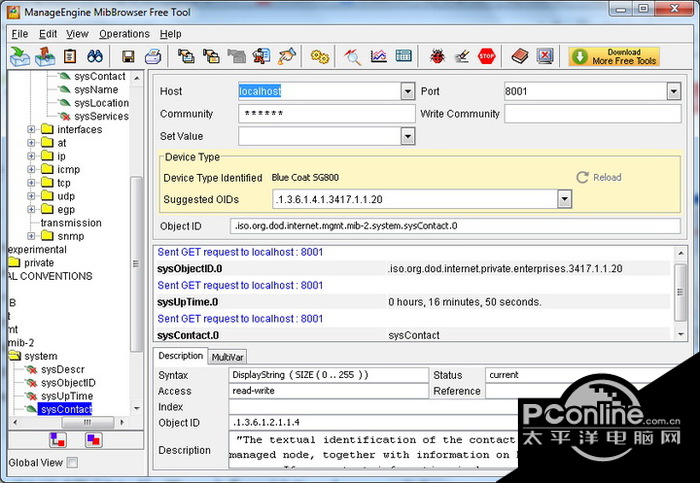Image resolution: width=700 pixels, height=483 pixels.
Task: Open the line graph icon
Action: (378, 56)
